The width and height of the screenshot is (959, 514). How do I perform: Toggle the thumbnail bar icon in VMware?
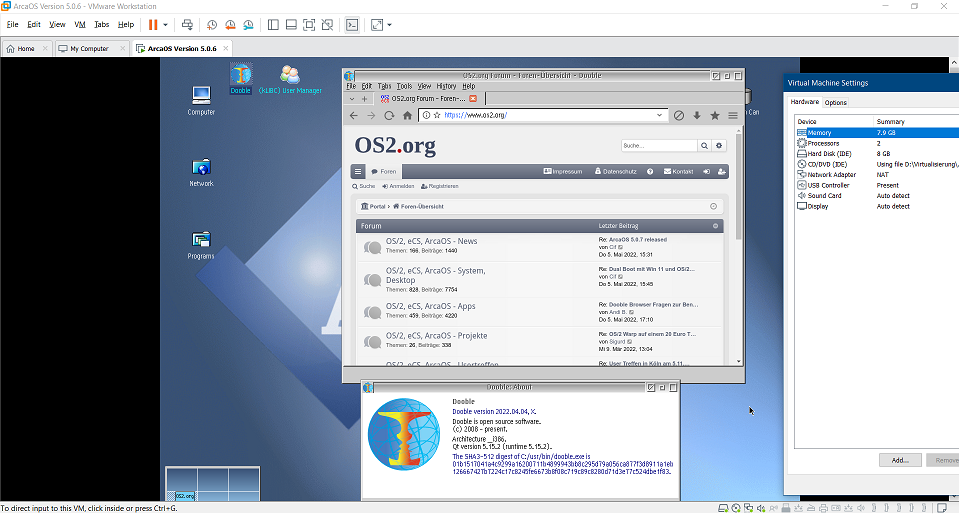tap(291, 24)
